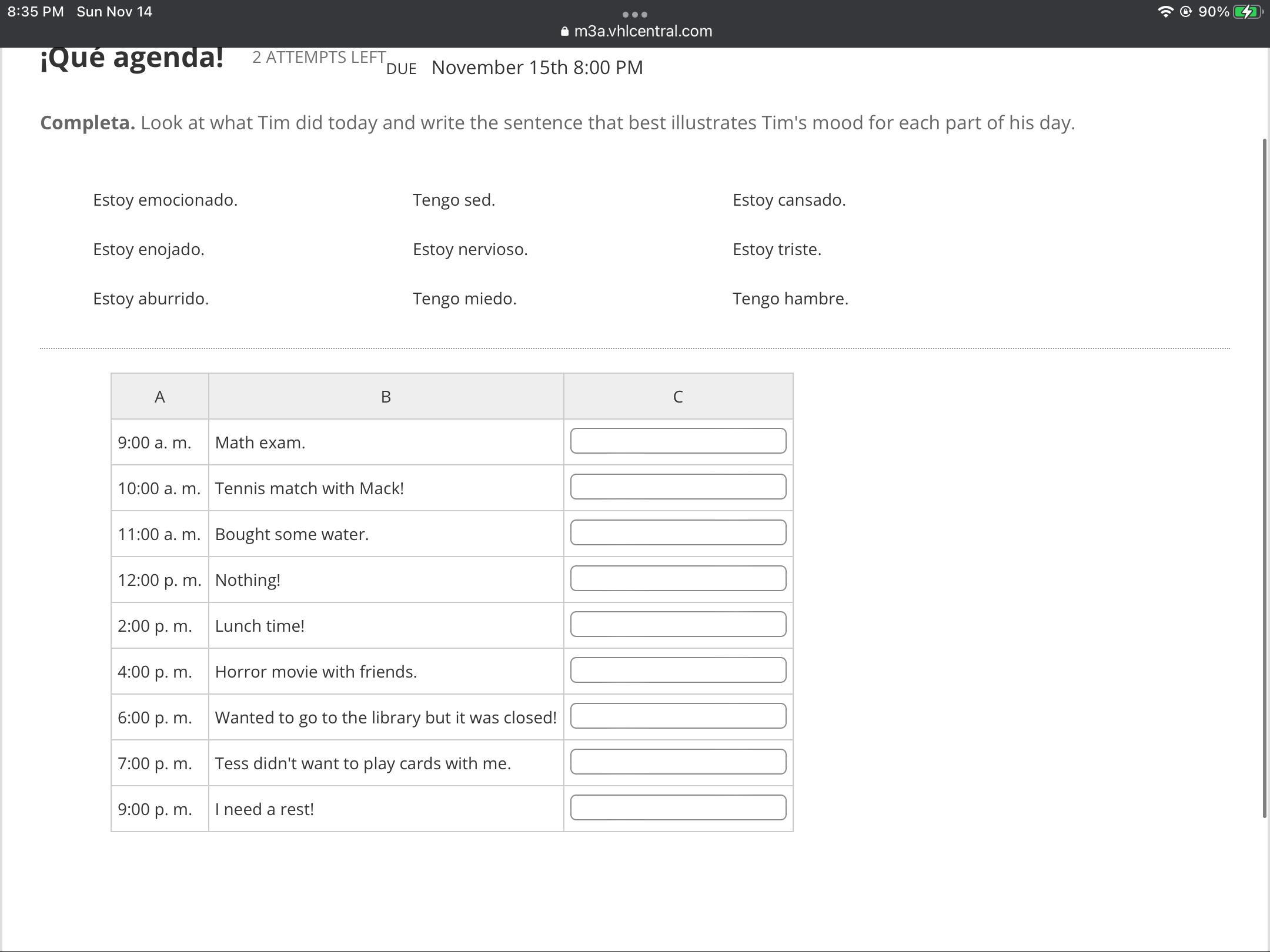Viewport: 1270px width, 952px height.
Task: Click the answer field for Bought some water
Action: (677, 532)
